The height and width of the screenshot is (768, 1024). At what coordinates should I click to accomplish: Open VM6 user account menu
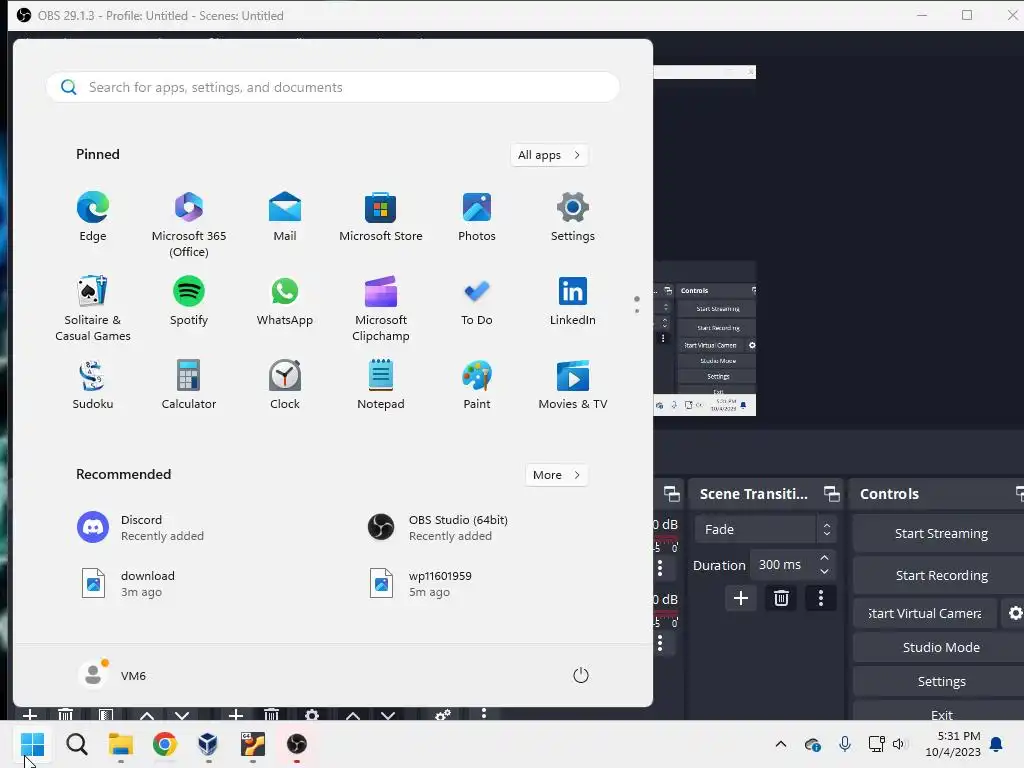point(112,675)
